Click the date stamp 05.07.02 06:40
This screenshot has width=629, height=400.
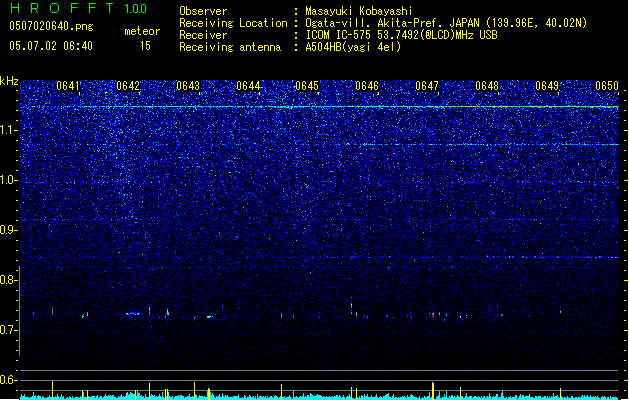tap(51, 46)
